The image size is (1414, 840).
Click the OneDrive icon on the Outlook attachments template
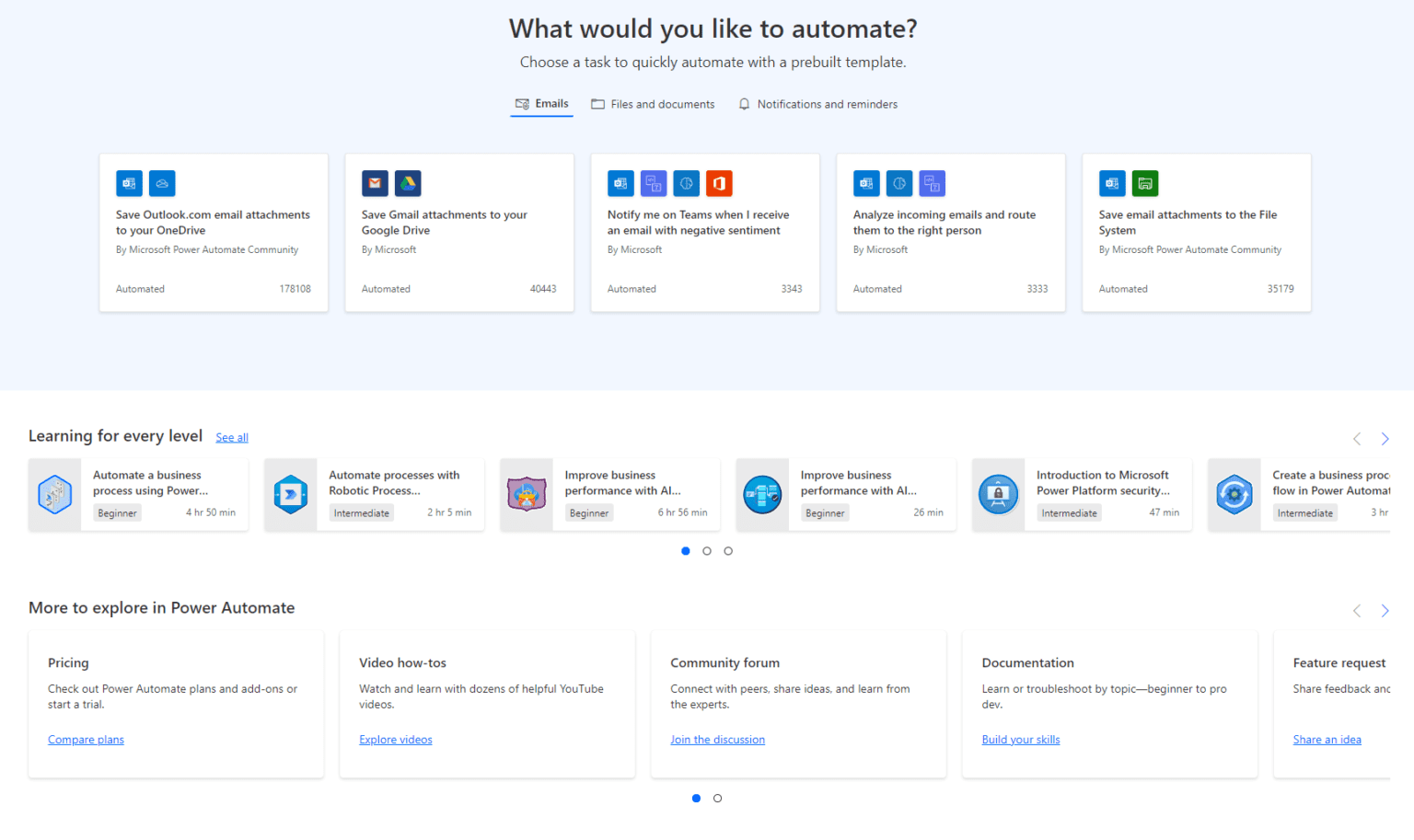pos(162,183)
